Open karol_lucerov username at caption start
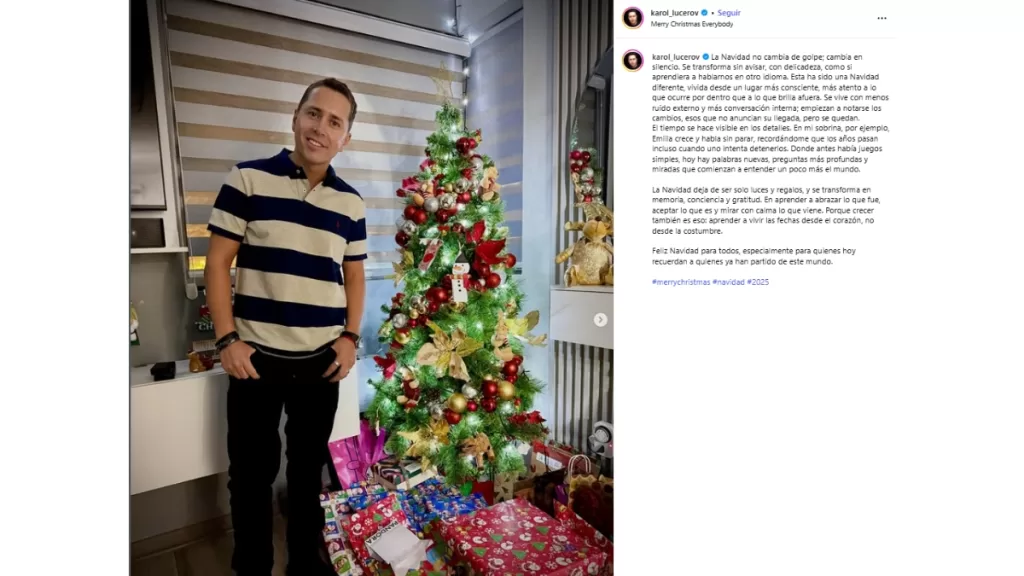 point(676,57)
